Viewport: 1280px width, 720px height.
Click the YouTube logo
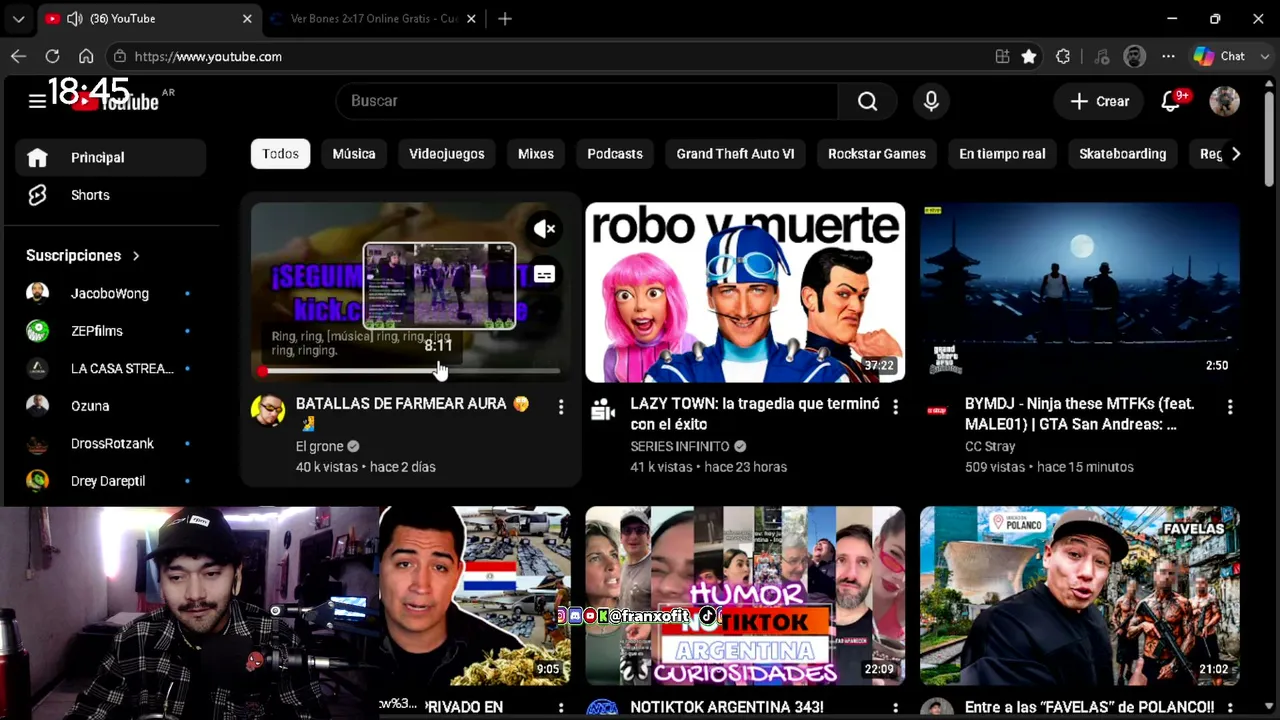[115, 100]
